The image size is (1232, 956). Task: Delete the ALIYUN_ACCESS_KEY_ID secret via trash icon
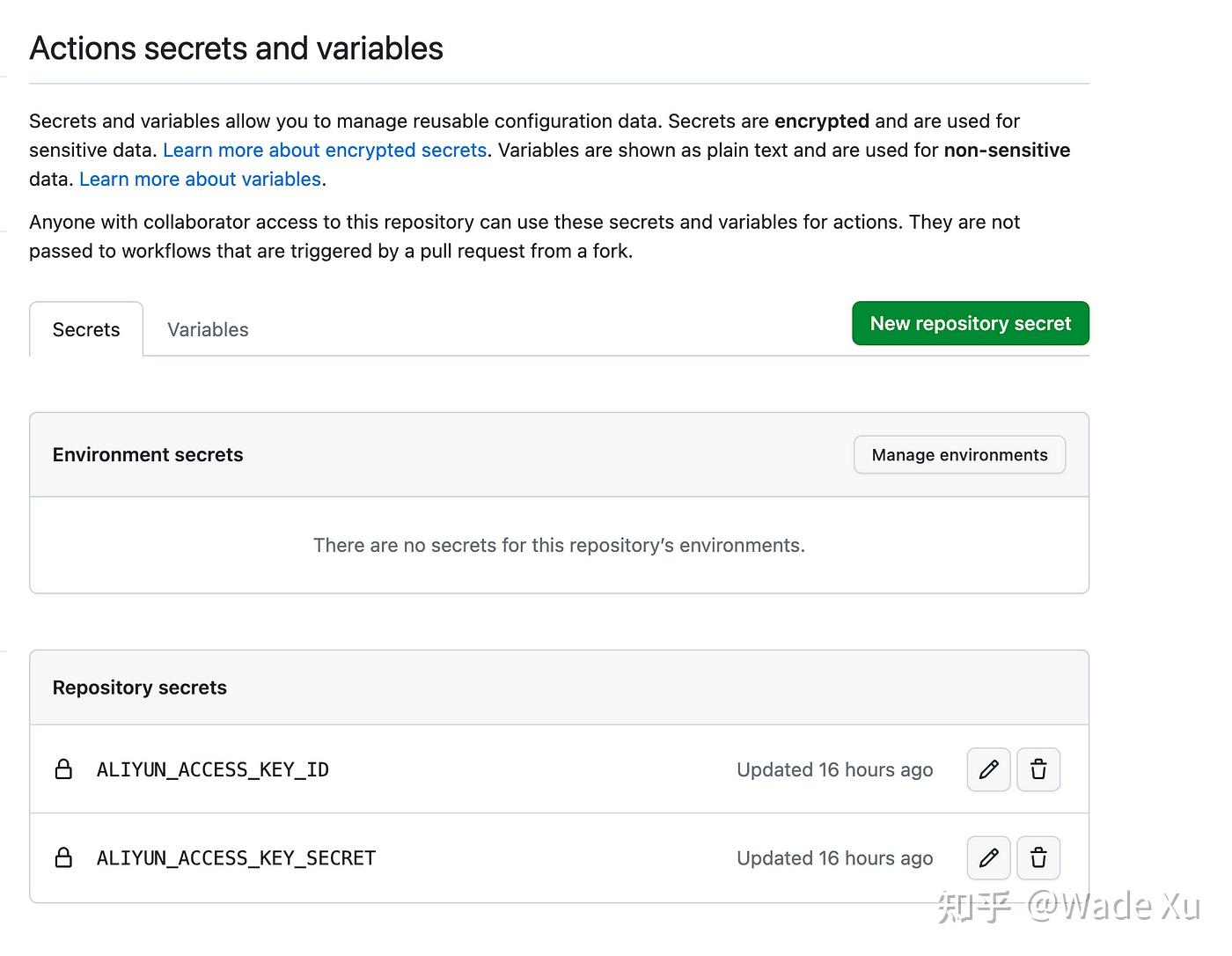click(1038, 769)
